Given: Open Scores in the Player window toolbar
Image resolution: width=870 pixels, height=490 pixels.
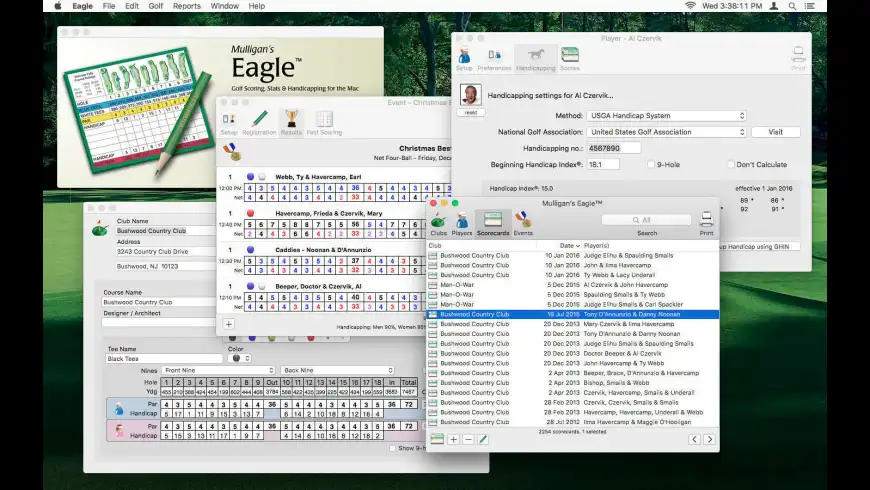Looking at the screenshot, I should [x=570, y=59].
